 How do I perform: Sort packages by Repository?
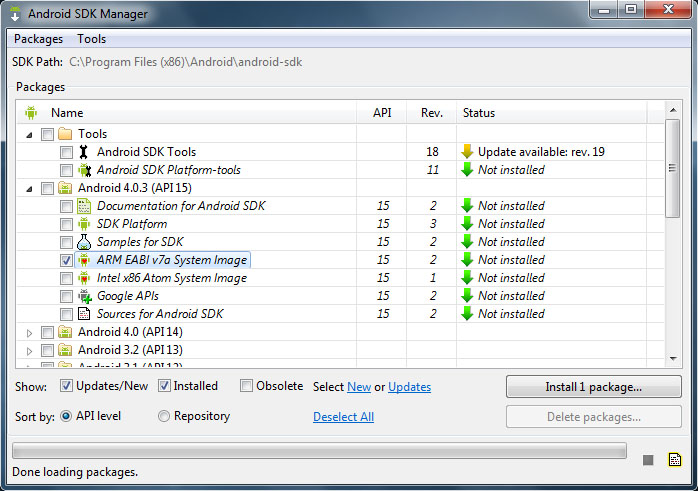pos(164,416)
